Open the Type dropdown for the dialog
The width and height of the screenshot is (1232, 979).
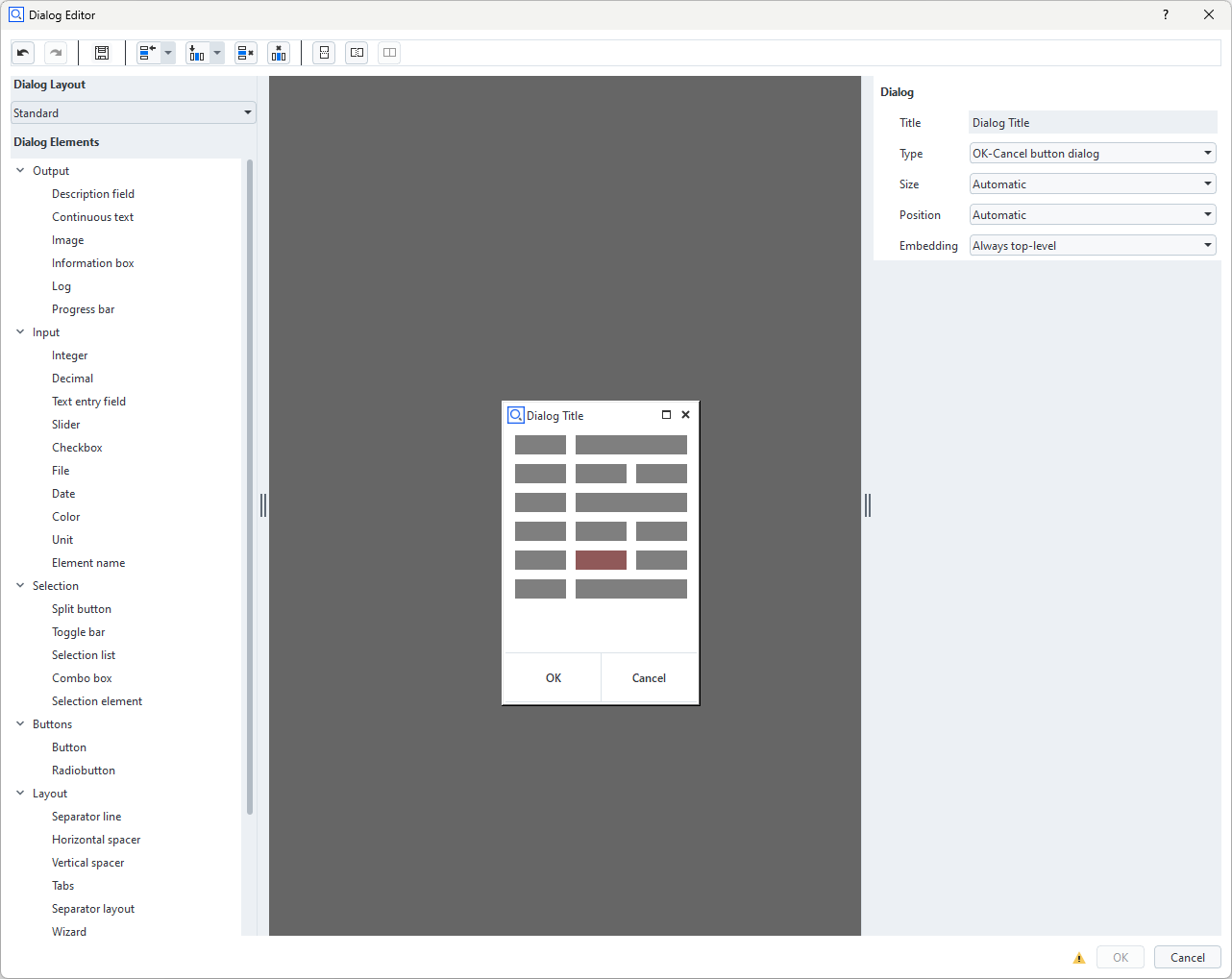click(x=1093, y=154)
